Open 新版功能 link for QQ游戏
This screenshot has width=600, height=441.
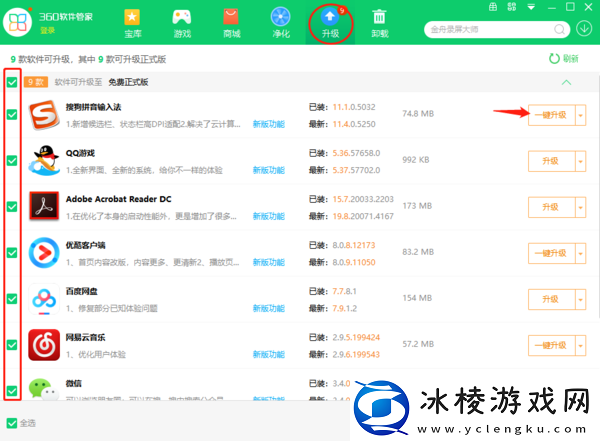point(269,170)
